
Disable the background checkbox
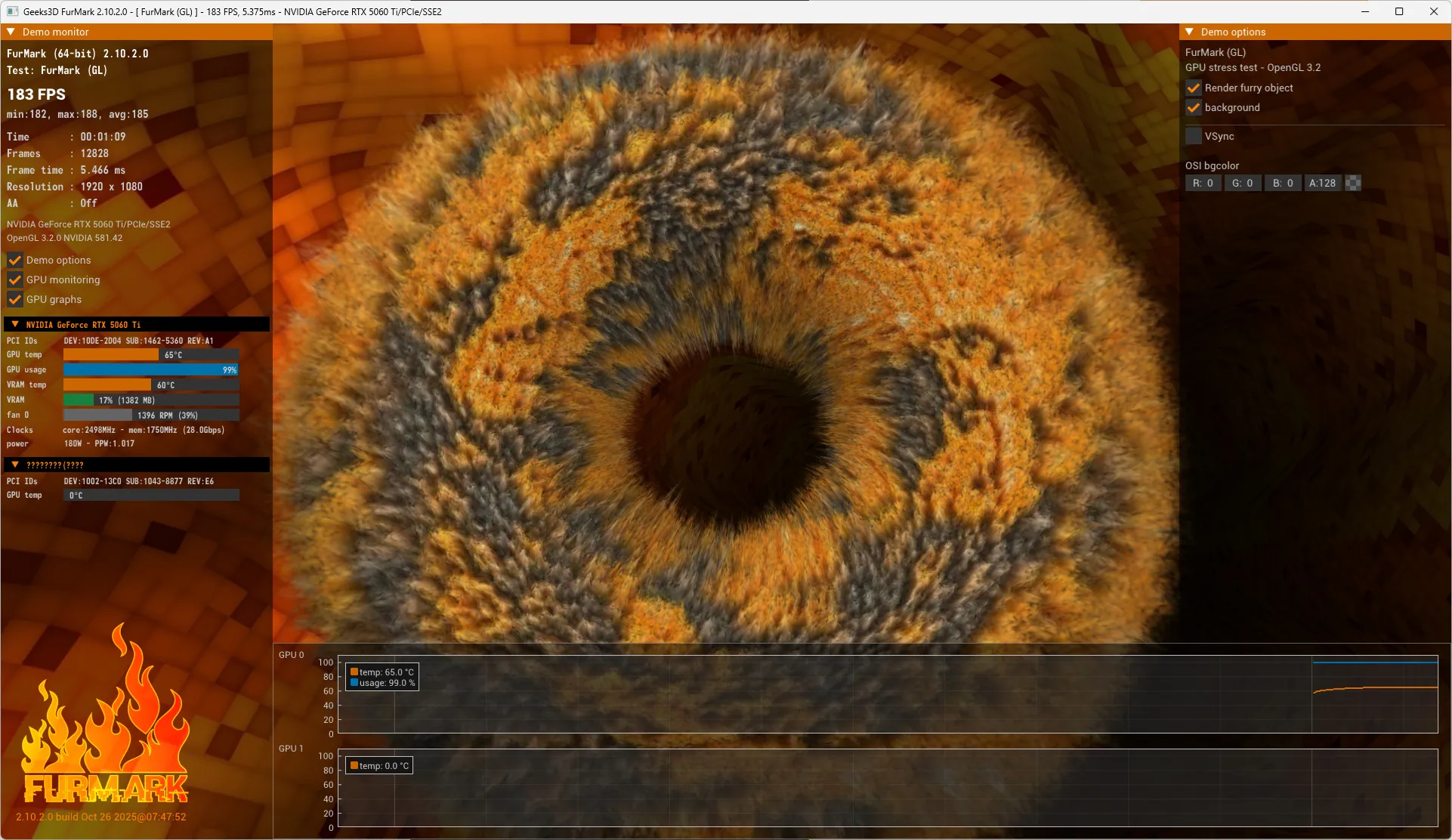pos(1194,107)
